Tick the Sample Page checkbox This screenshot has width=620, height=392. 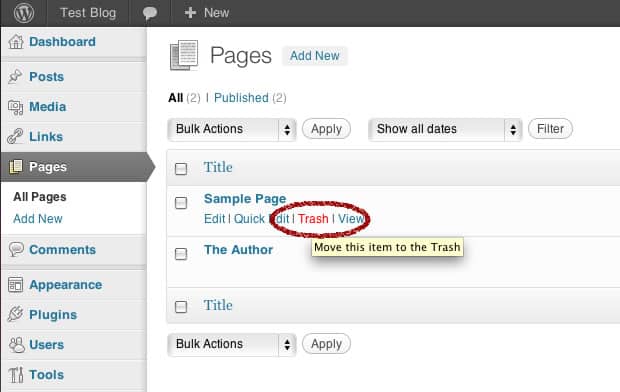[181, 203]
